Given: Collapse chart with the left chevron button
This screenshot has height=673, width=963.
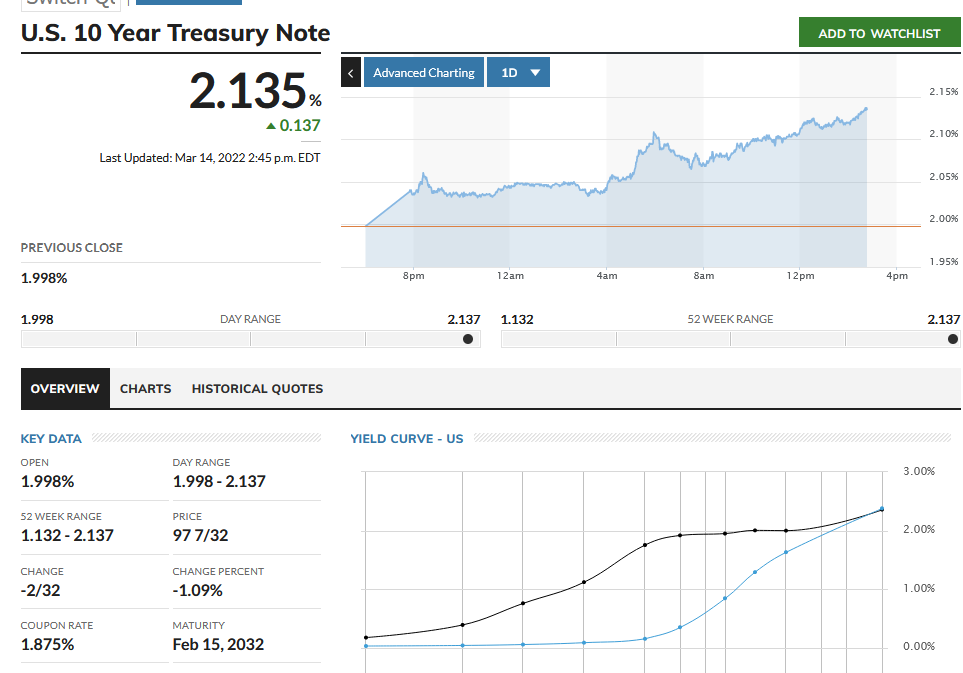Looking at the screenshot, I should point(351,72).
